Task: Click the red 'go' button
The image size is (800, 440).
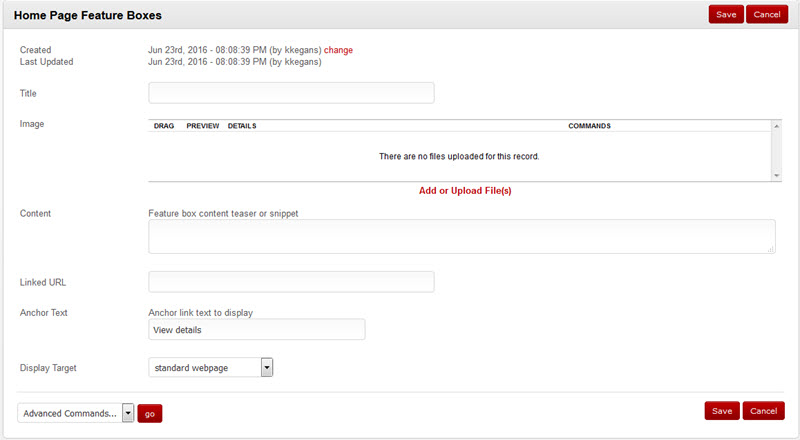Action: pos(149,414)
